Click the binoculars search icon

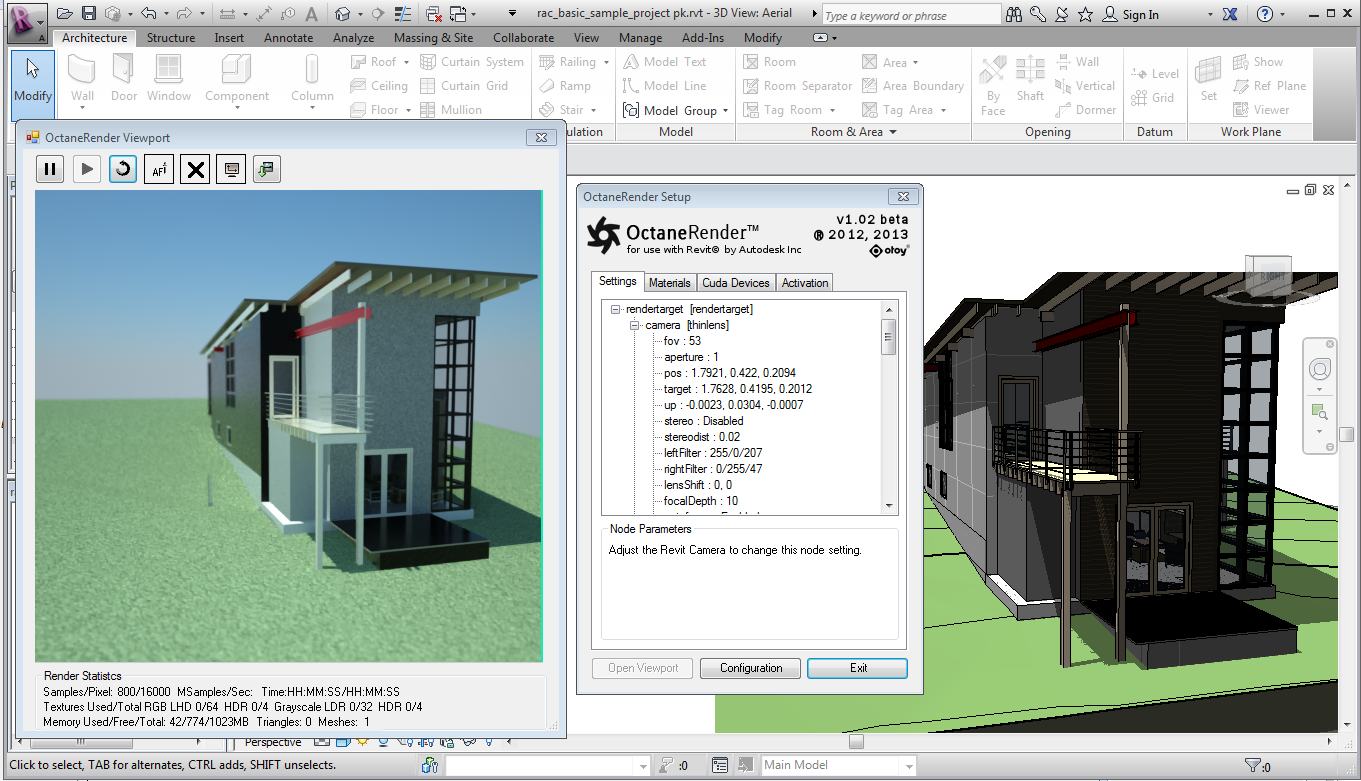1014,14
